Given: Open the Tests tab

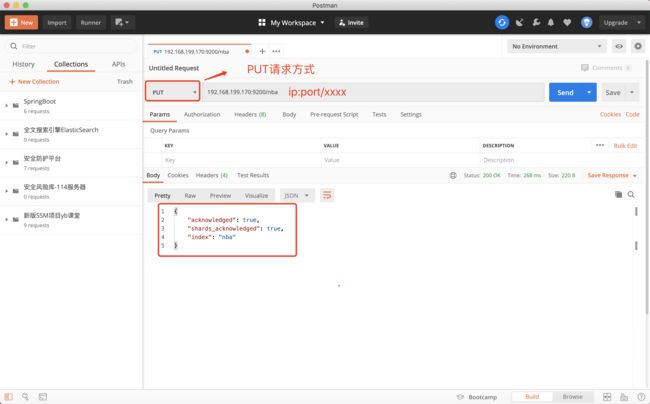Looking at the screenshot, I should pyautogui.click(x=379, y=114).
